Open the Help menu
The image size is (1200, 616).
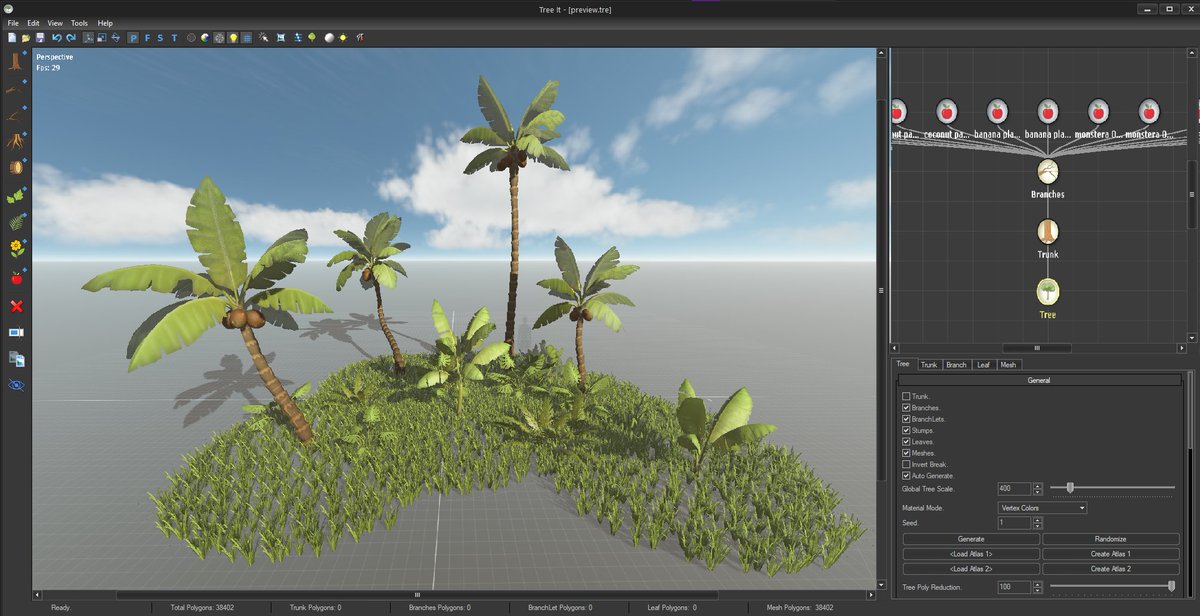point(105,22)
